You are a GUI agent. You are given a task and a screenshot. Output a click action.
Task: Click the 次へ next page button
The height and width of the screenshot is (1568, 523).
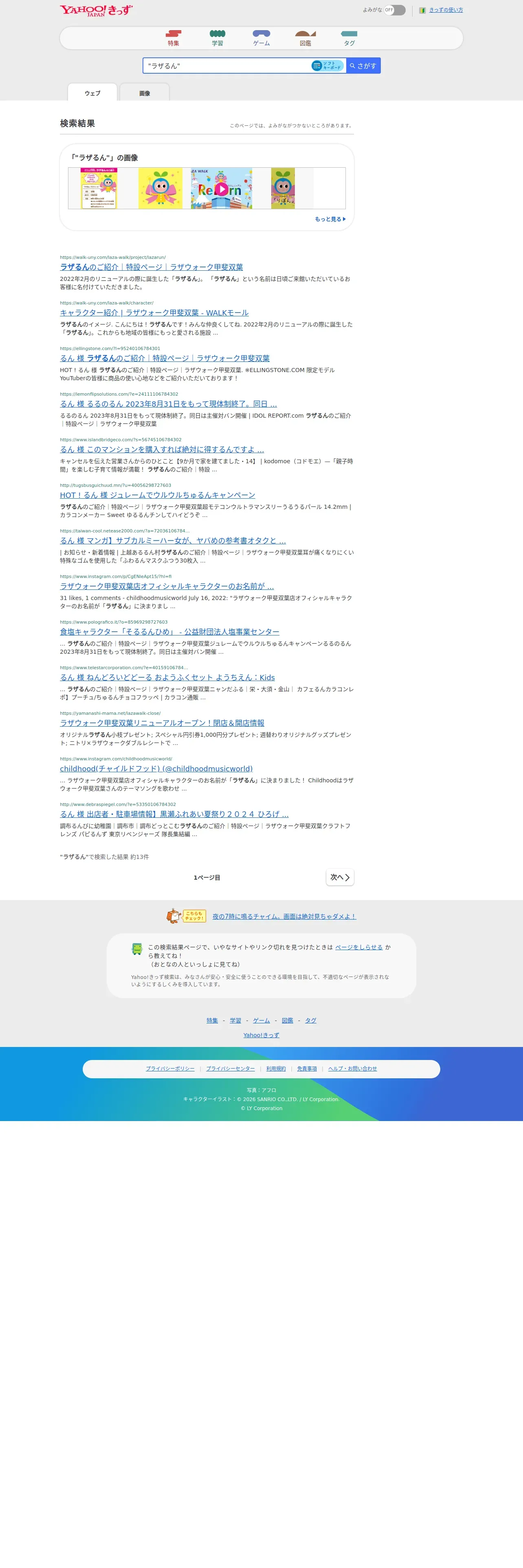point(340,877)
